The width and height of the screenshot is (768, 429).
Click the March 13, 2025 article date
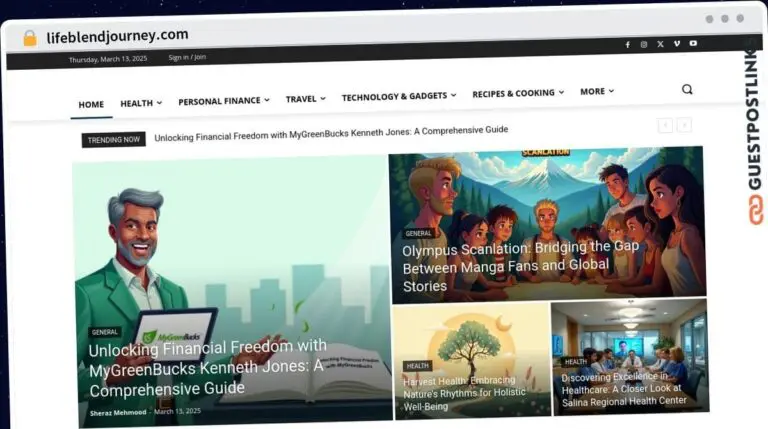(x=177, y=411)
